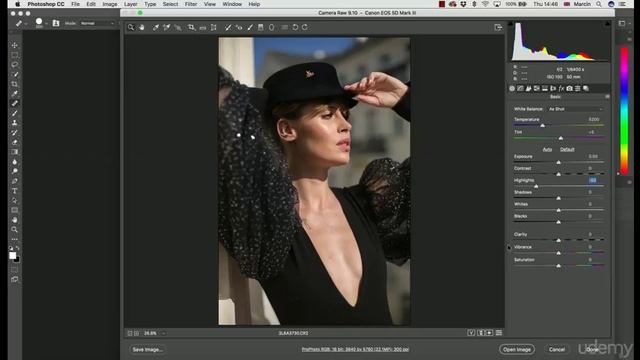Select the Photoshop Move tool
Image resolution: width=640 pixels, height=360 pixels.
point(15,45)
